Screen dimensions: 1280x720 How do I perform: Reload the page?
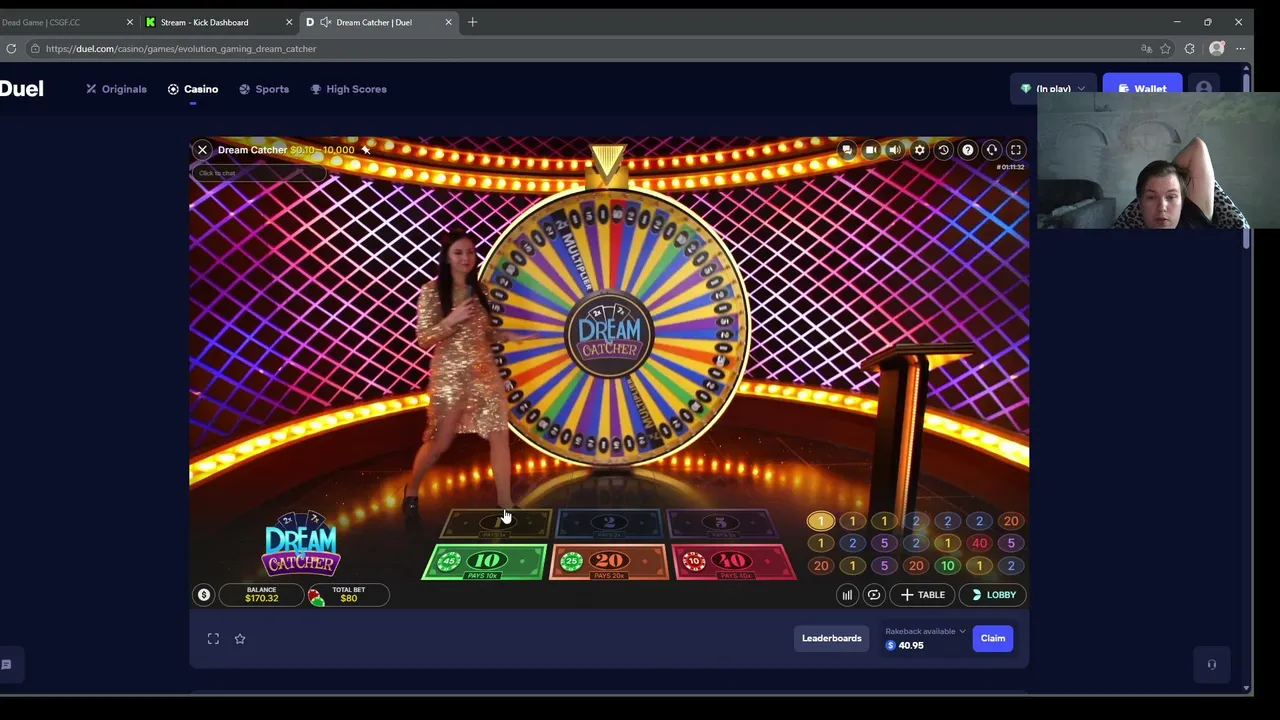coord(11,49)
